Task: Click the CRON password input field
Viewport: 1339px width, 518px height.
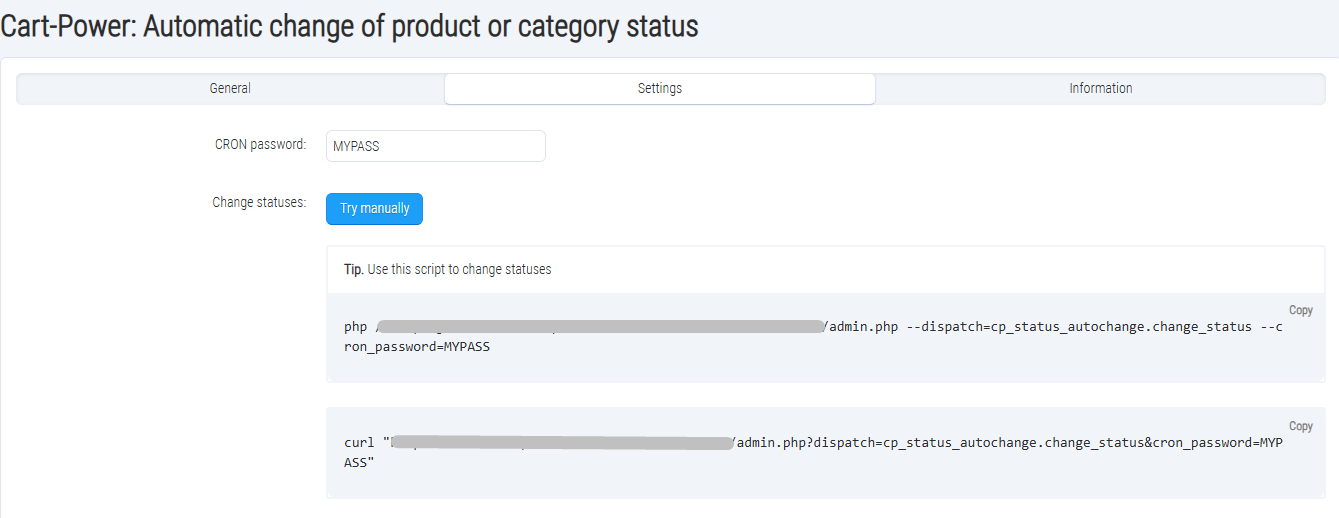Action: click(435, 146)
